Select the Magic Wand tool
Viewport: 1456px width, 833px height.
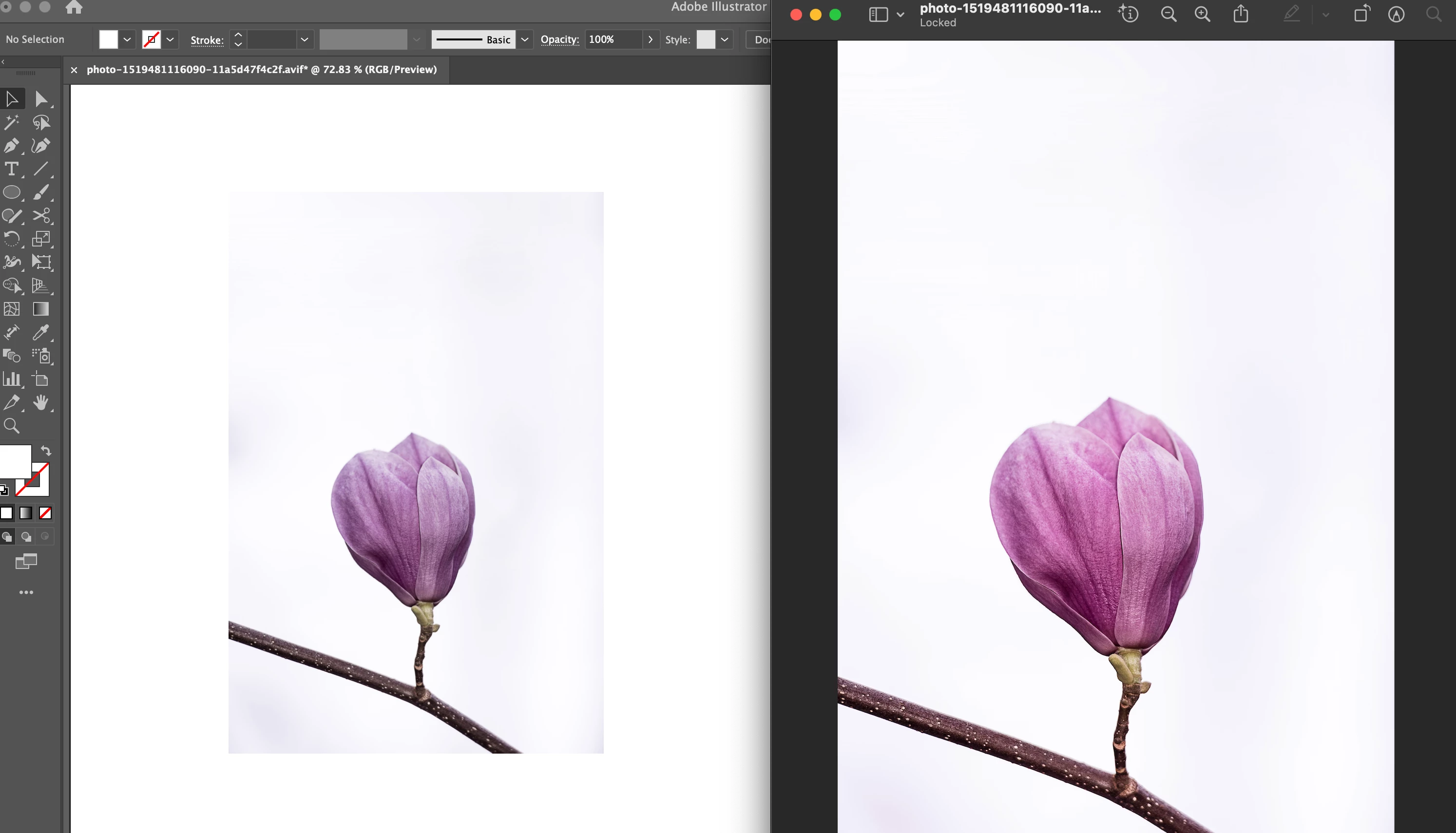[11, 122]
